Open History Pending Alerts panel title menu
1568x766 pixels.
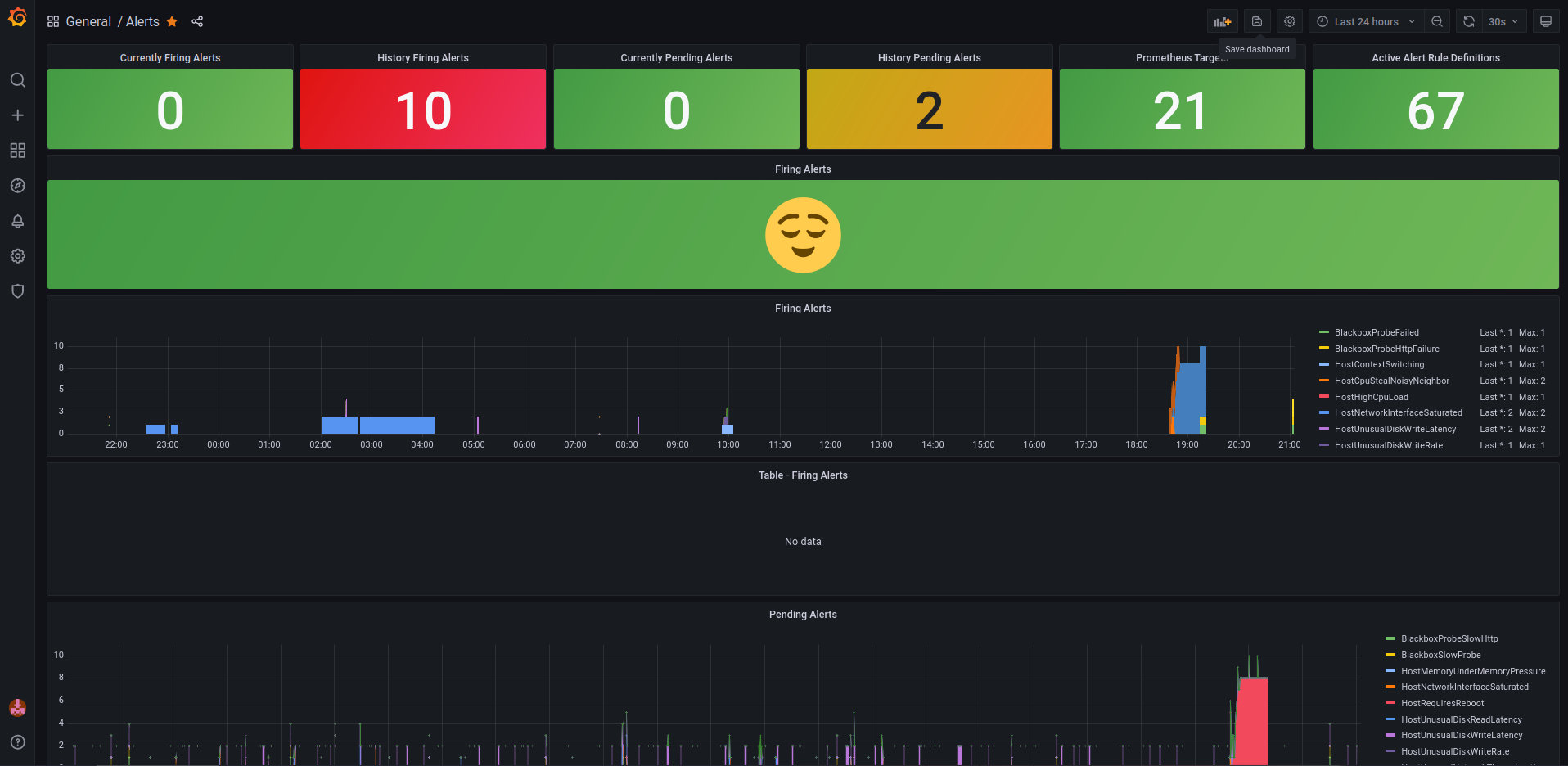930,58
